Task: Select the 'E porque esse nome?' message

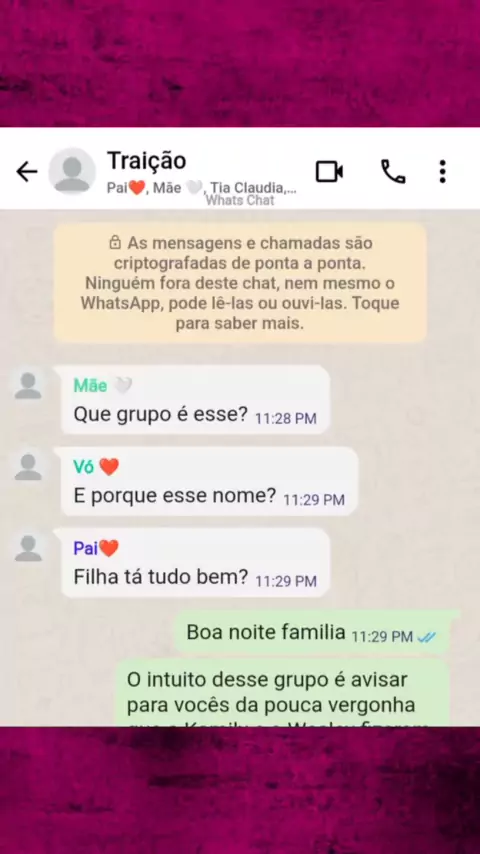Action: pos(210,481)
